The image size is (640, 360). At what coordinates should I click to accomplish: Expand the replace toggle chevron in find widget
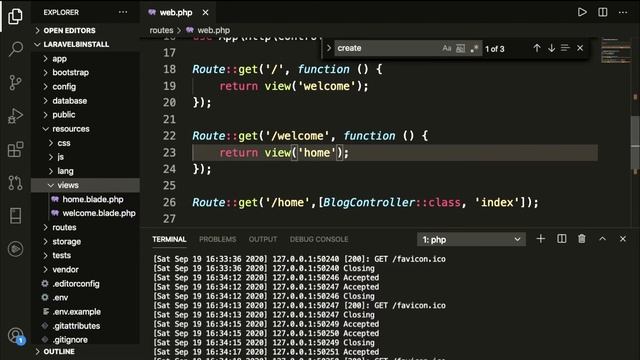pos(329,48)
